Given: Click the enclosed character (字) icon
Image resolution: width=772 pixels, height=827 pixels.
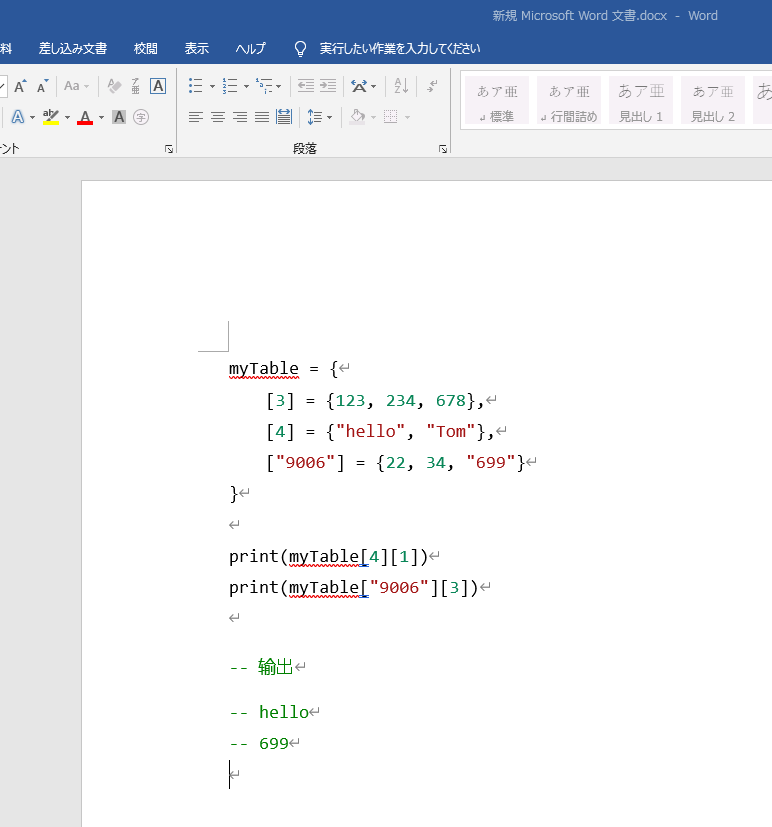Looking at the screenshot, I should (x=141, y=117).
